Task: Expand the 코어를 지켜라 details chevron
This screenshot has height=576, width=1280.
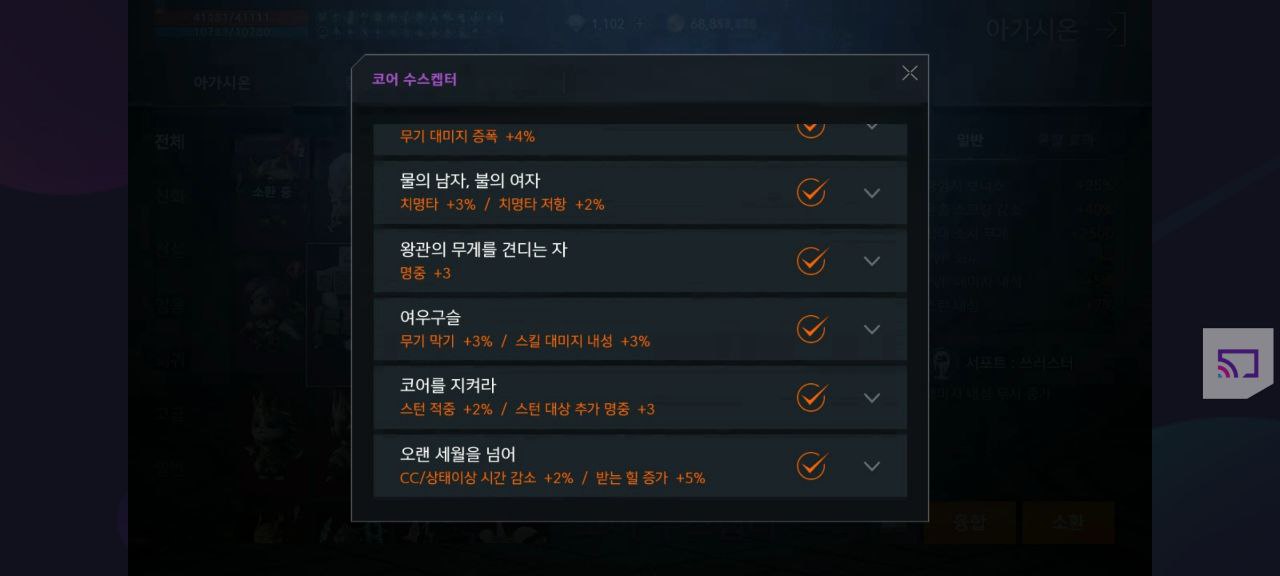Action: click(872, 398)
